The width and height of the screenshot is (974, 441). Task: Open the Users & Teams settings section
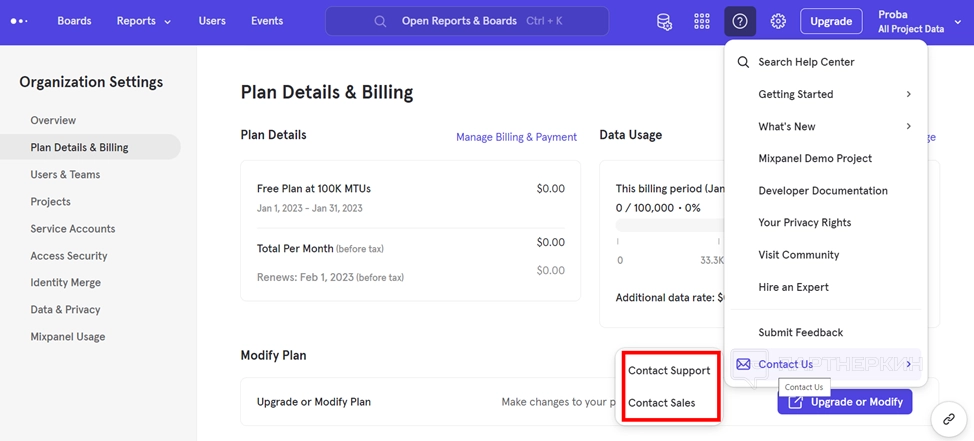pyautogui.click(x=65, y=175)
